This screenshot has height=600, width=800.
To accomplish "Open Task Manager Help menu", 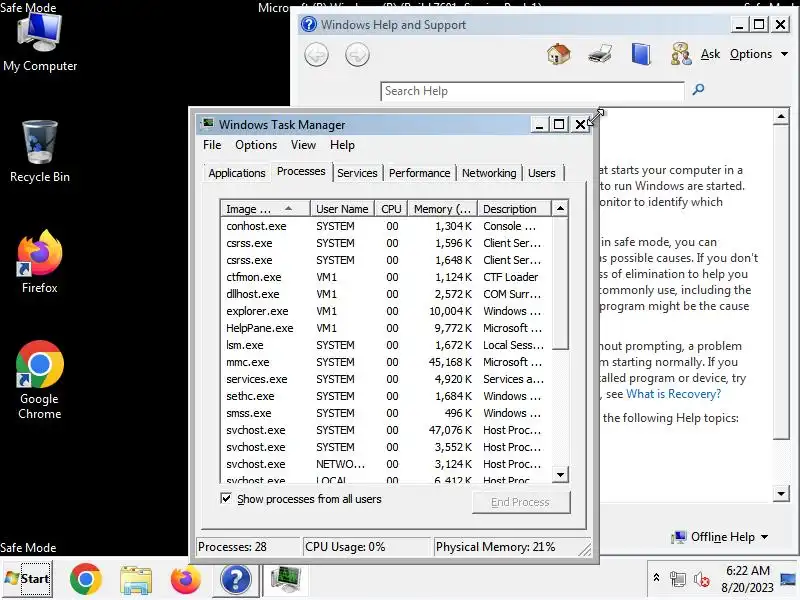I will [x=342, y=145].
